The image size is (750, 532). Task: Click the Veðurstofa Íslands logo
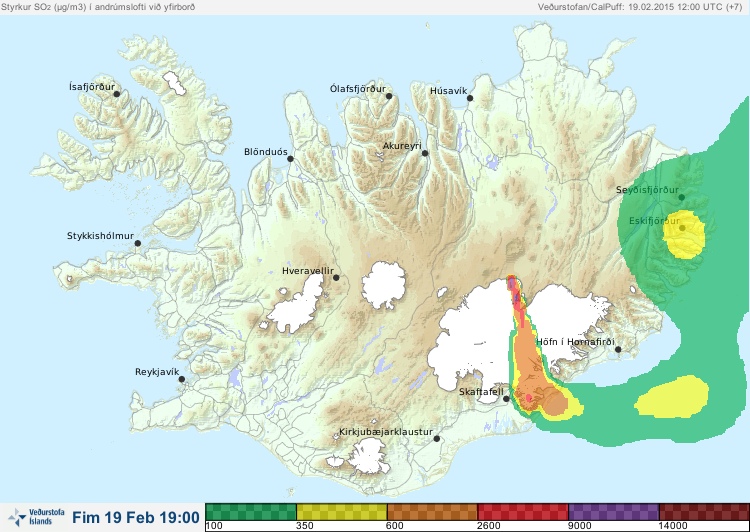click(37, 517)
